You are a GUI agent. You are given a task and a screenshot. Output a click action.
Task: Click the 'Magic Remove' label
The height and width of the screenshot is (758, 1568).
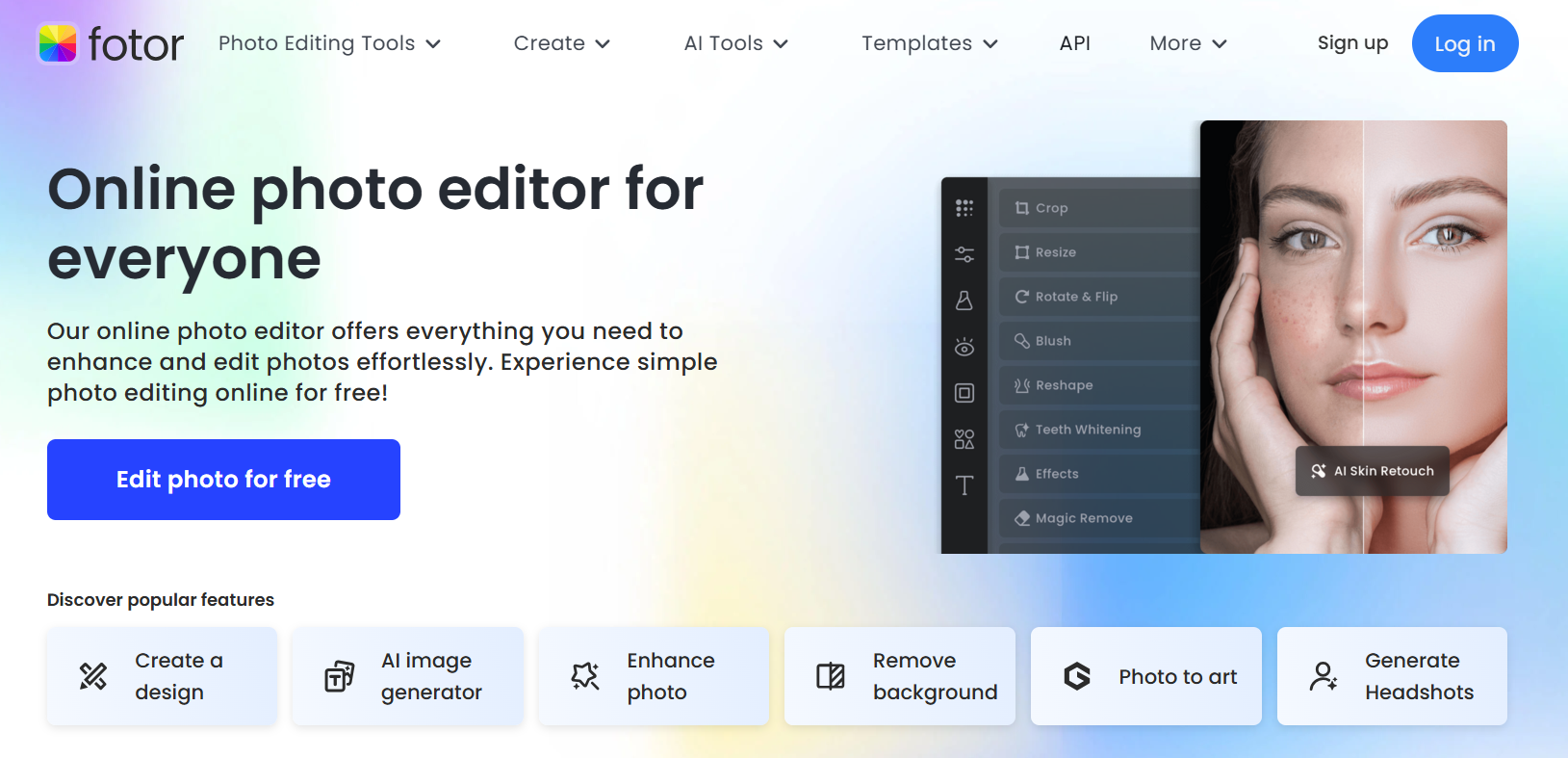tap(1084, 518)
